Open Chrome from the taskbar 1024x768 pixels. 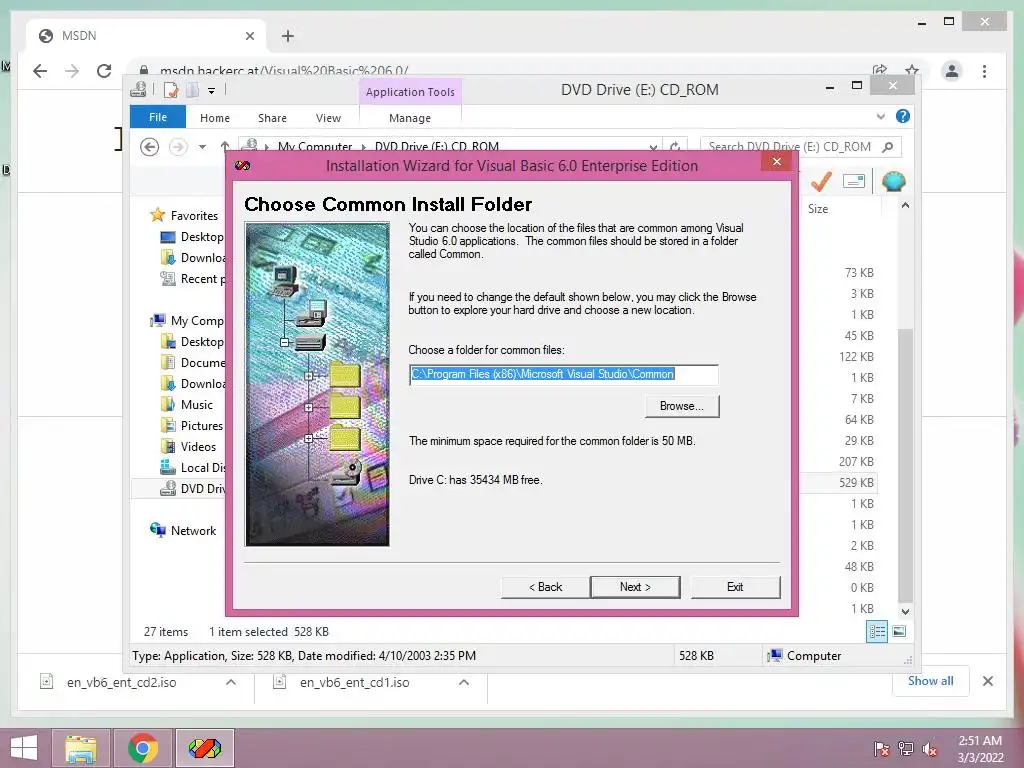pos(143,748)
